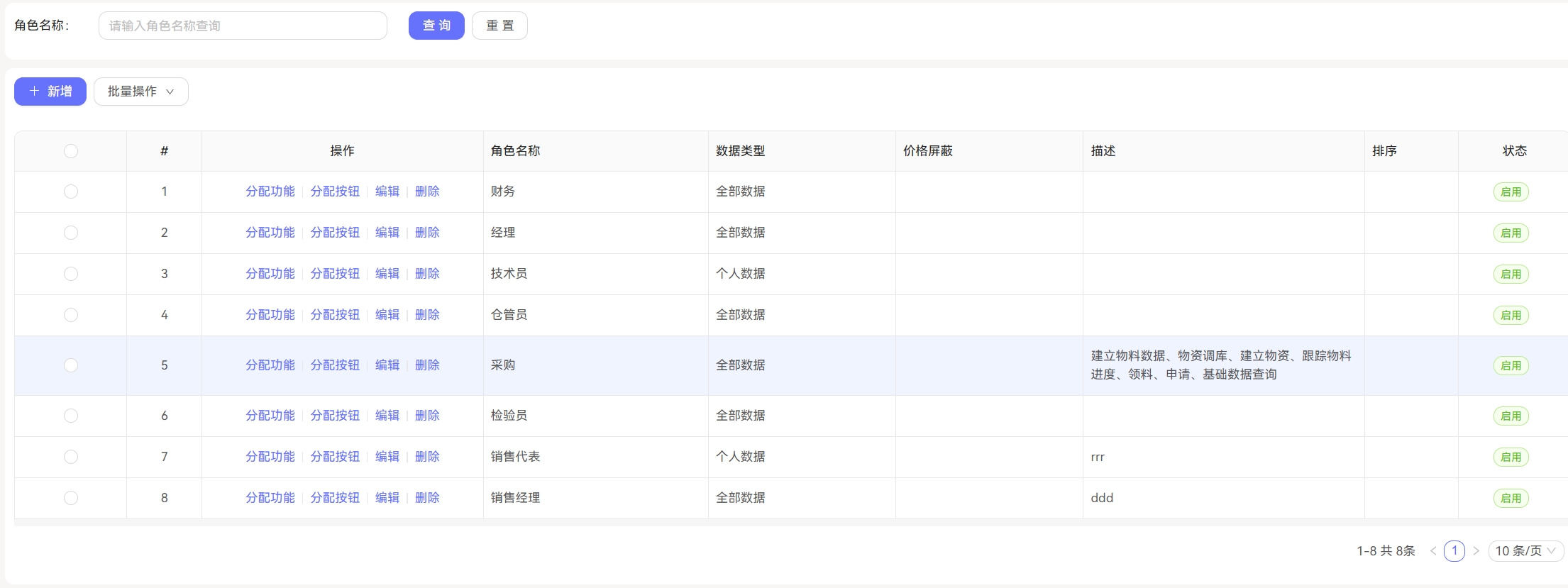This screenshot has height=588, width=1568.
Task: Edit the 仓管员 role
Action: 387,315
